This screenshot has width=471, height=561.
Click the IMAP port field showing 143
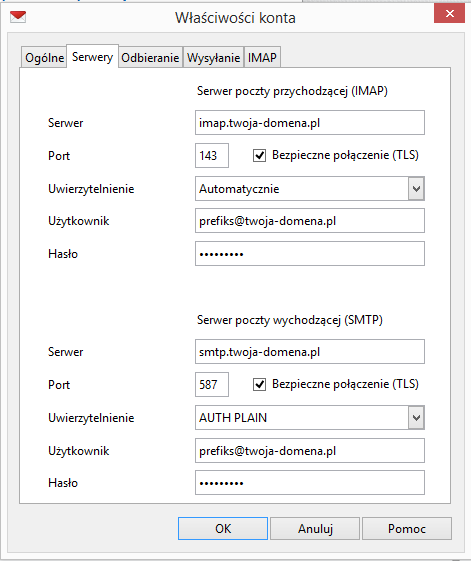[x=212, y=156]
